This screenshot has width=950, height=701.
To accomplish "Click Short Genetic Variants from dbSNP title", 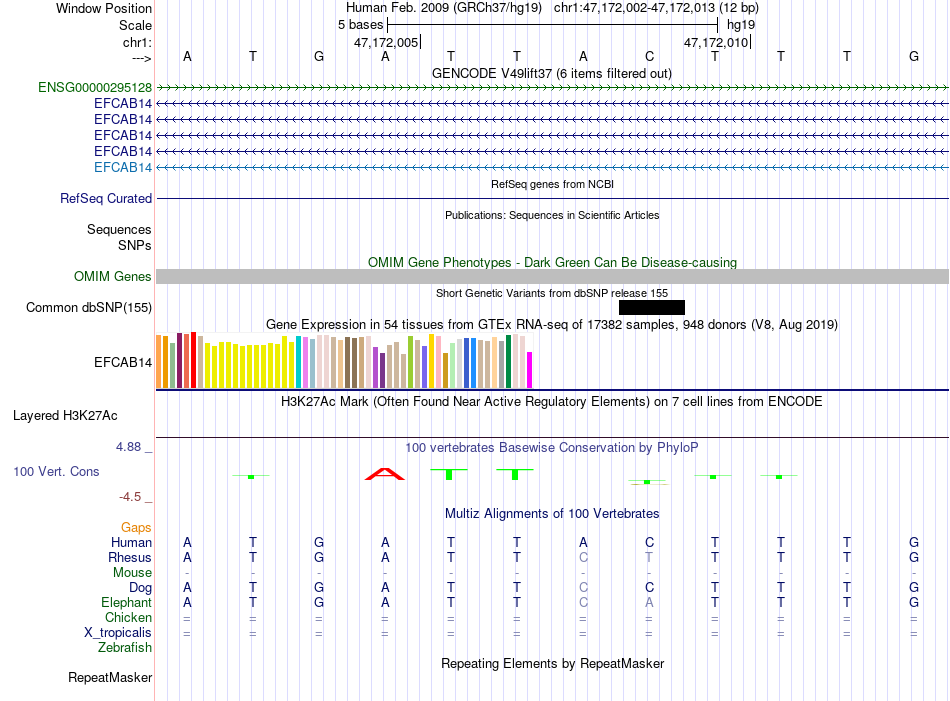I will [552, 293].
